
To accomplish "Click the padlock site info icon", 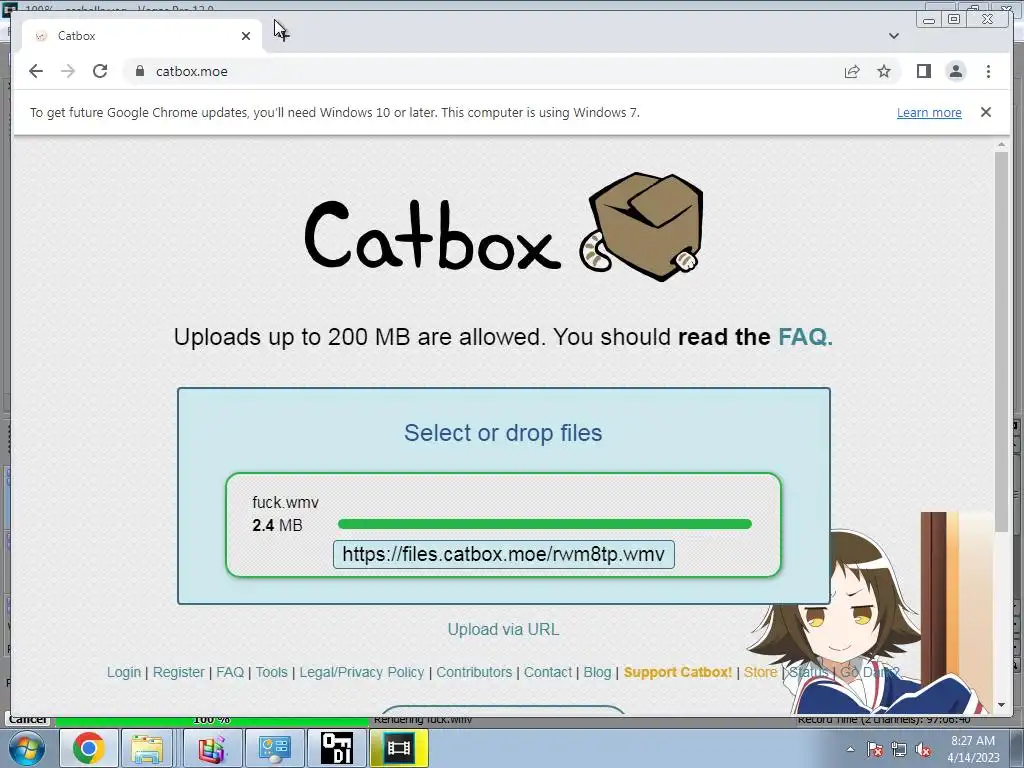I will coord(140,71).
